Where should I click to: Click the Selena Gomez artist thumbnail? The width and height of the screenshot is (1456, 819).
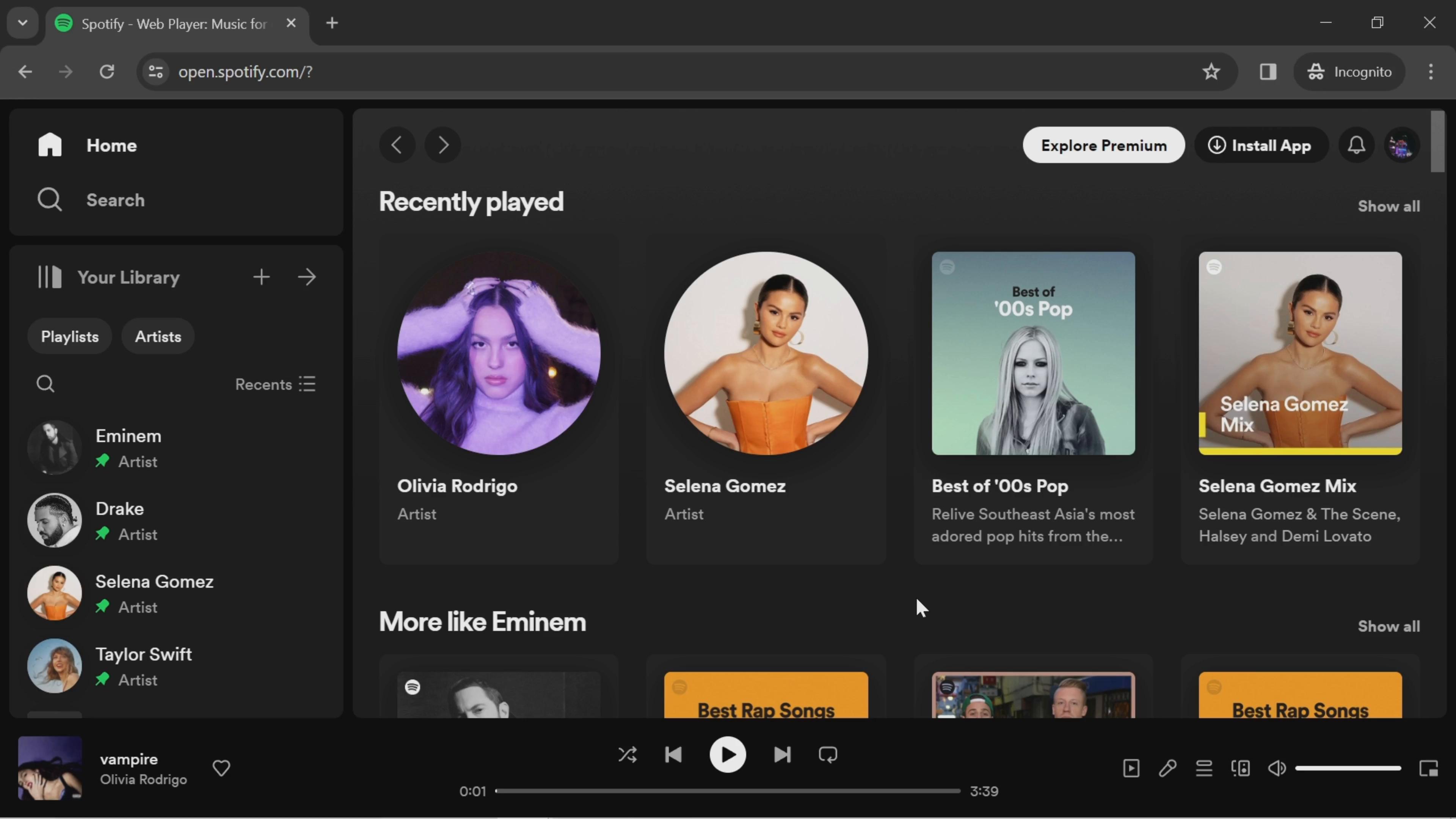click(766, 354)
